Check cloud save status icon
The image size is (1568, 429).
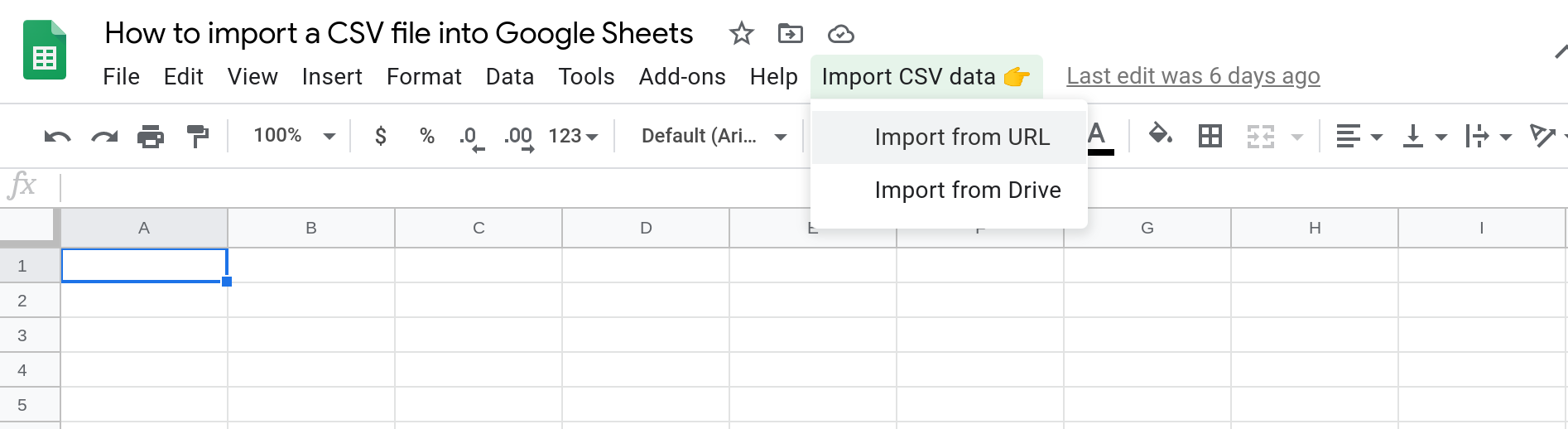(x=841, y=34)
